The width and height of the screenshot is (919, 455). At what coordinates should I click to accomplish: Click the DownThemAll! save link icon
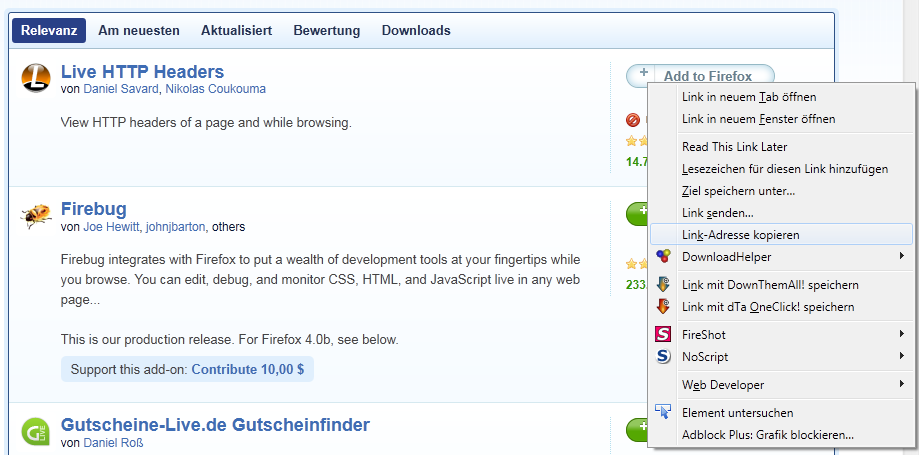662,285
